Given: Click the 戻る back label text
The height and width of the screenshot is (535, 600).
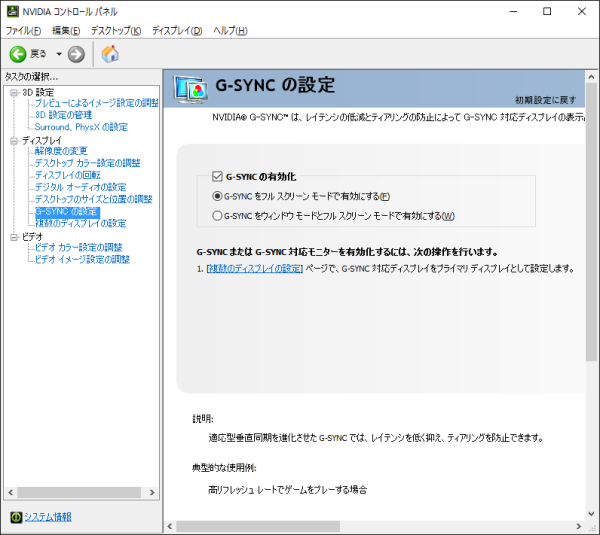Looking at the screenshot, I should [38, 54].
